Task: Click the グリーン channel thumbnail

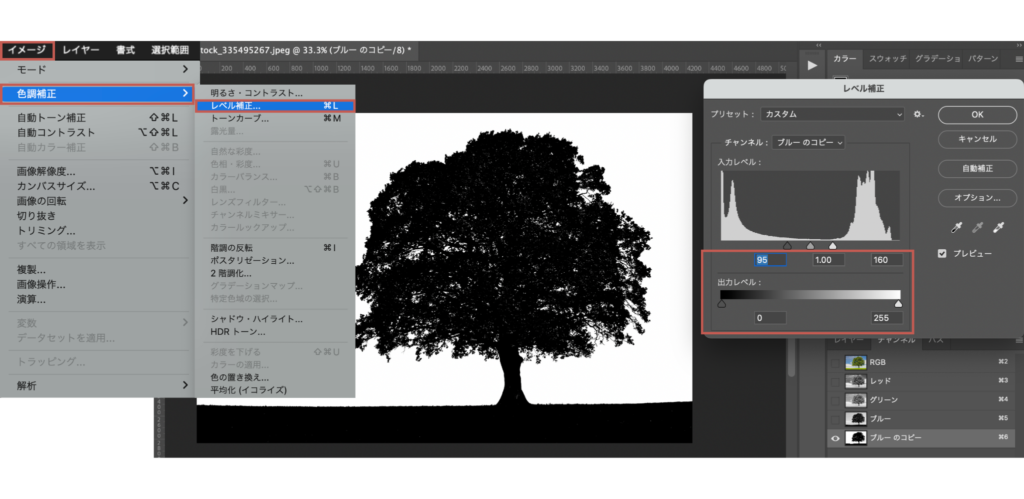Action: point(856,400)
